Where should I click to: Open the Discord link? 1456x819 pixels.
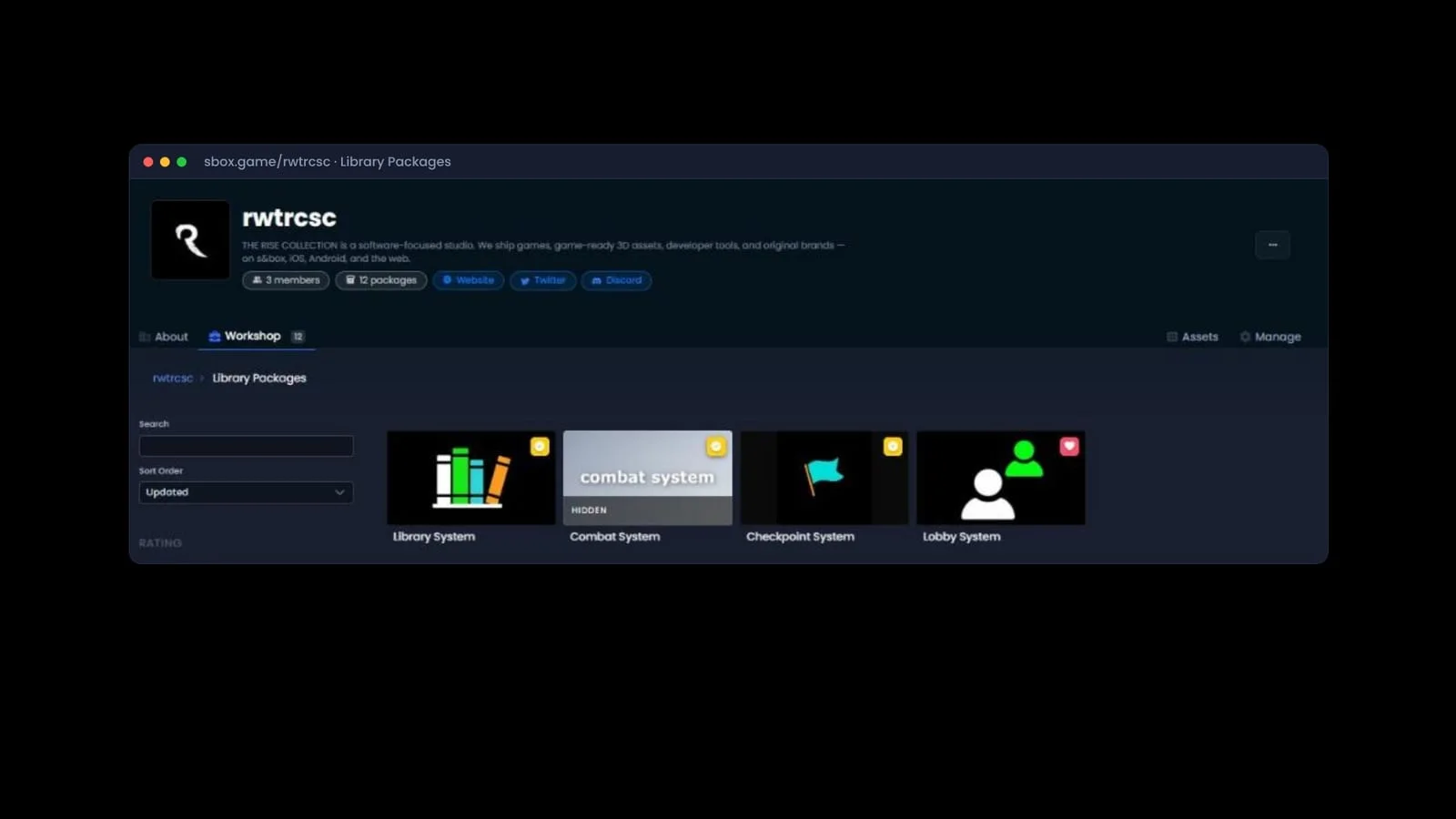click(x=616, y=280)
